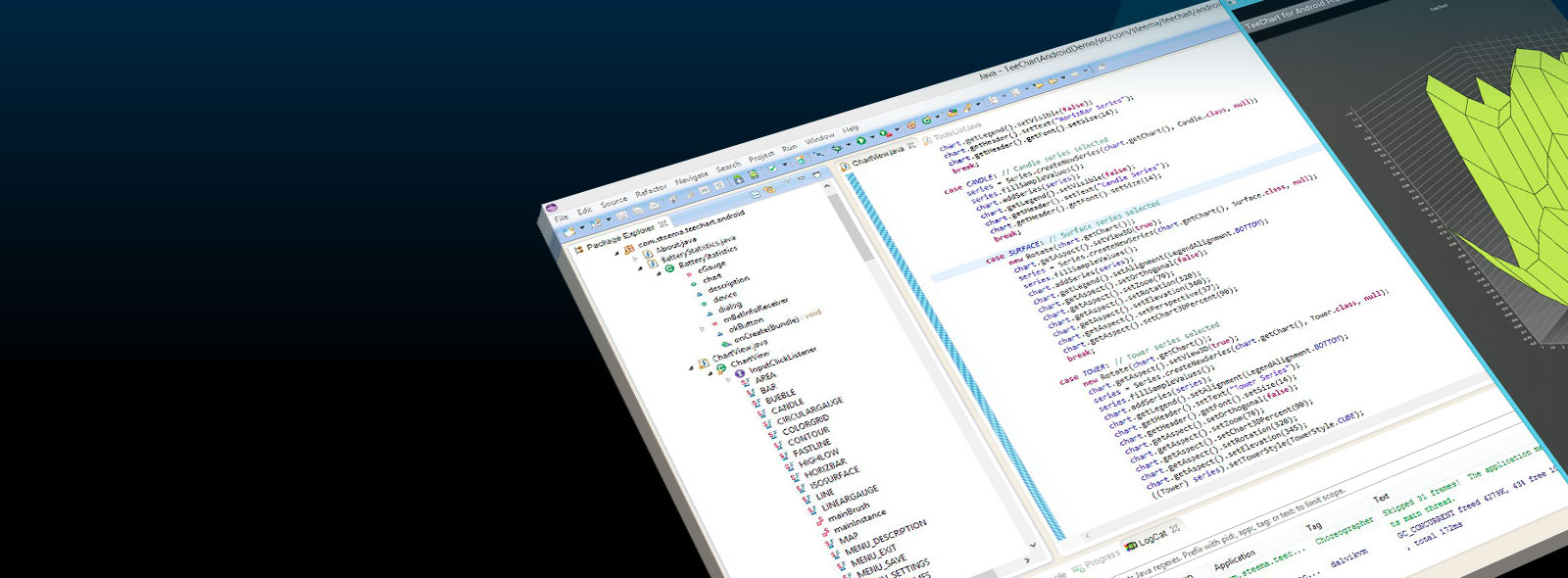
Task: Open the Help menu
Action: tap(851, 129)
